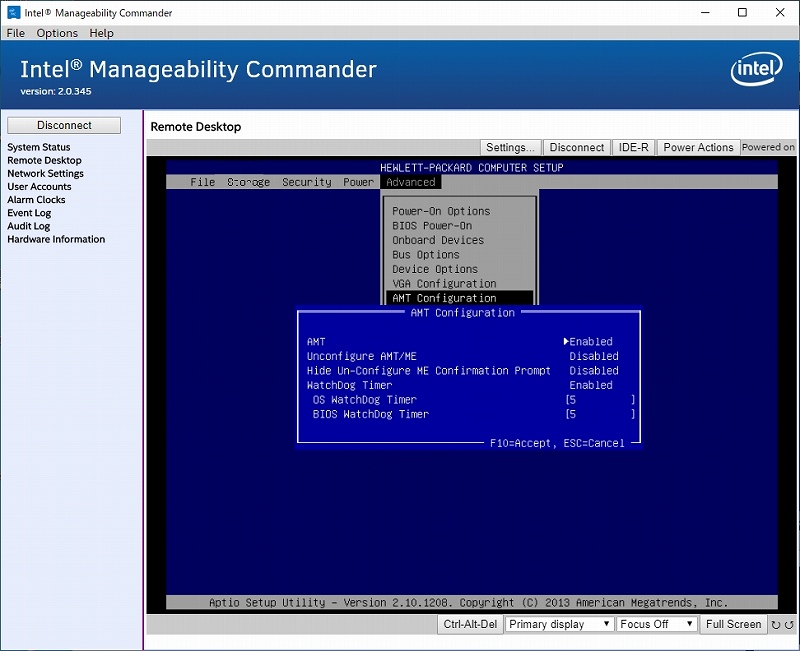Image resolution: width=800 pixels, height=651 pixels.
Task: Expand the Primary display dropdown
Action: [559, 624]
